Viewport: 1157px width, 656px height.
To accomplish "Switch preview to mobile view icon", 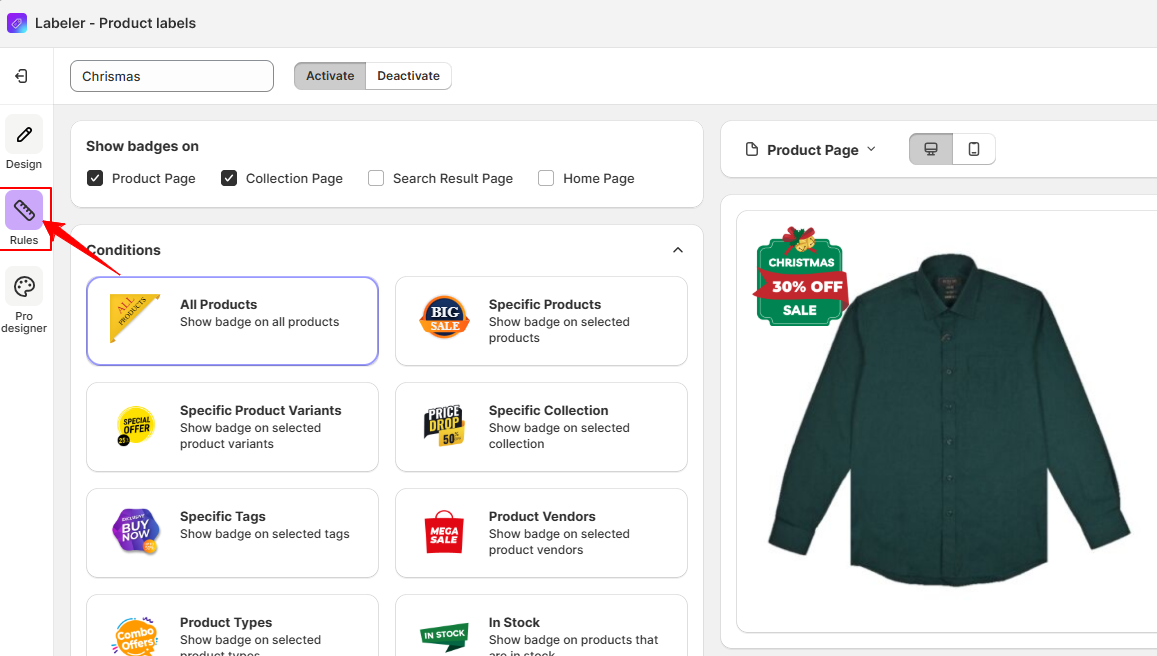I will click(x=974, y=149).
